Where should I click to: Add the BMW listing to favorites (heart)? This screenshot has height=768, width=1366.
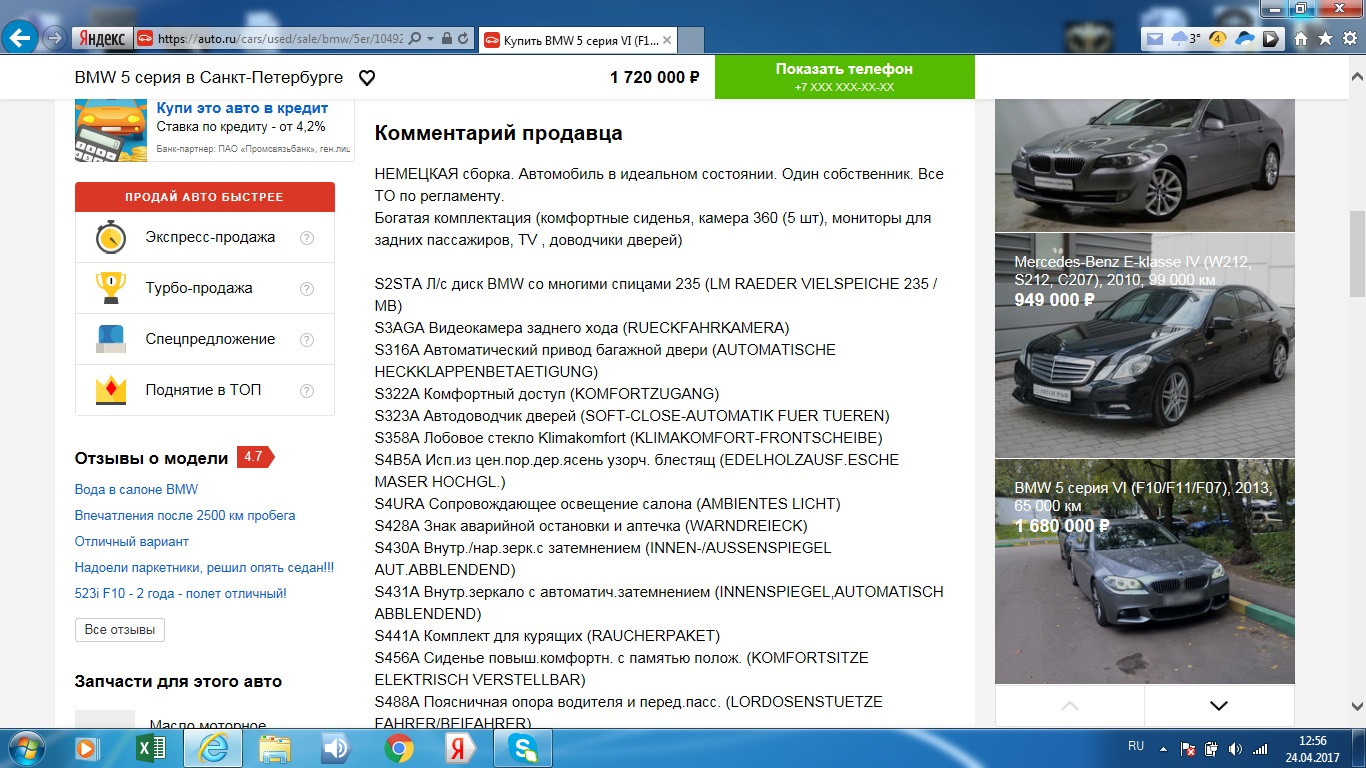click(x=367, y=77)
